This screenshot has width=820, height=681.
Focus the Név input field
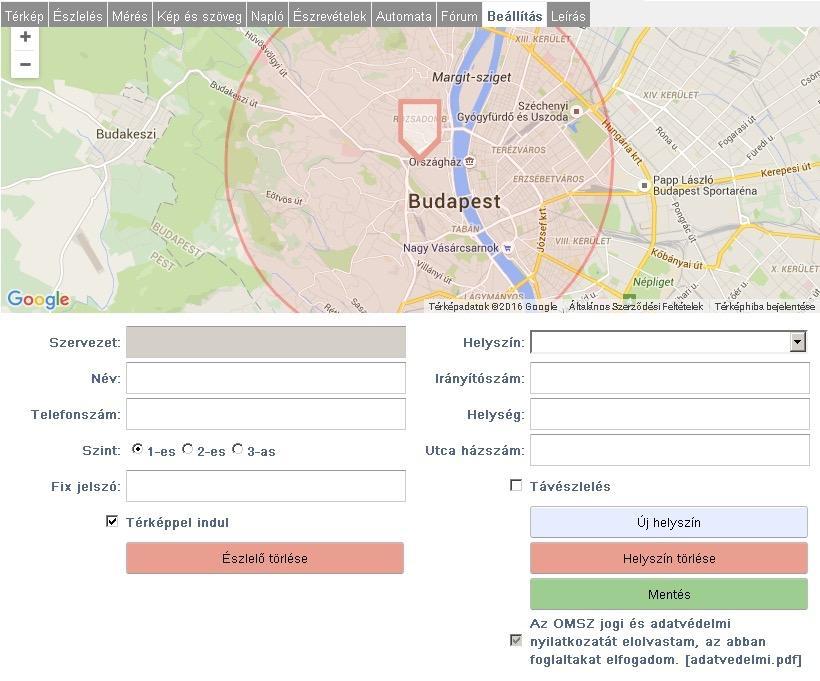(x=266, y=378)
